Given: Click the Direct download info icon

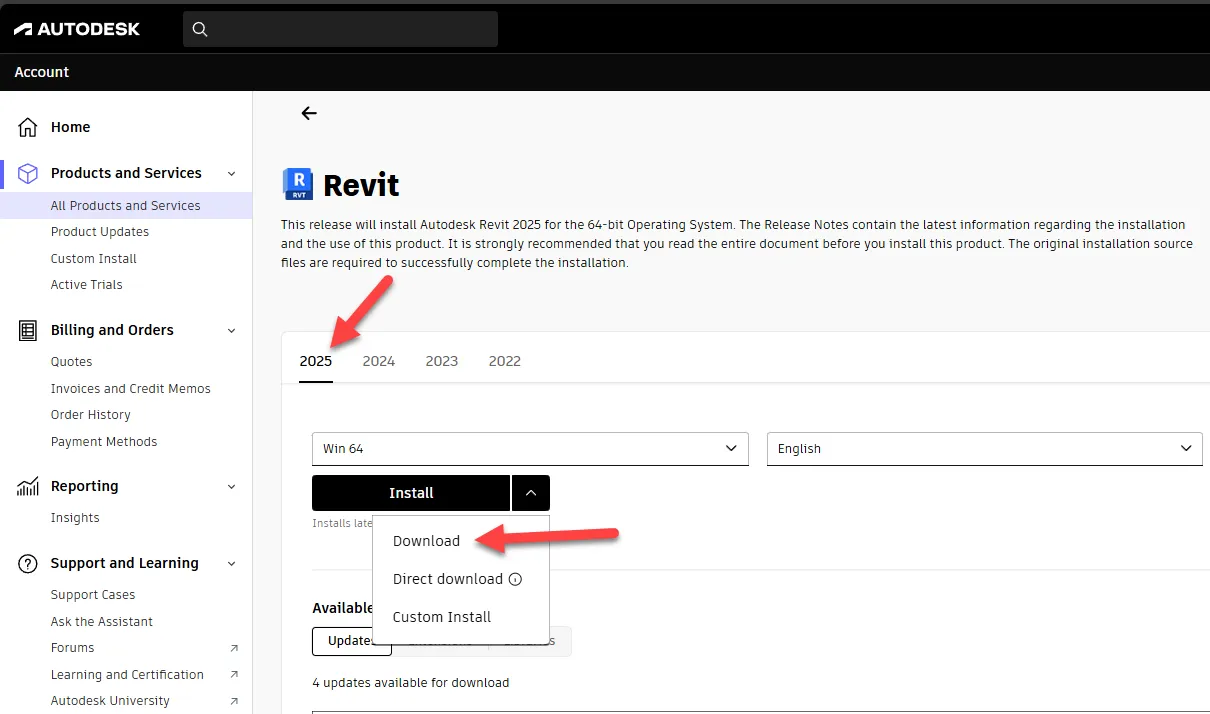Looking at the screenshot, I should tap(516, 579).
